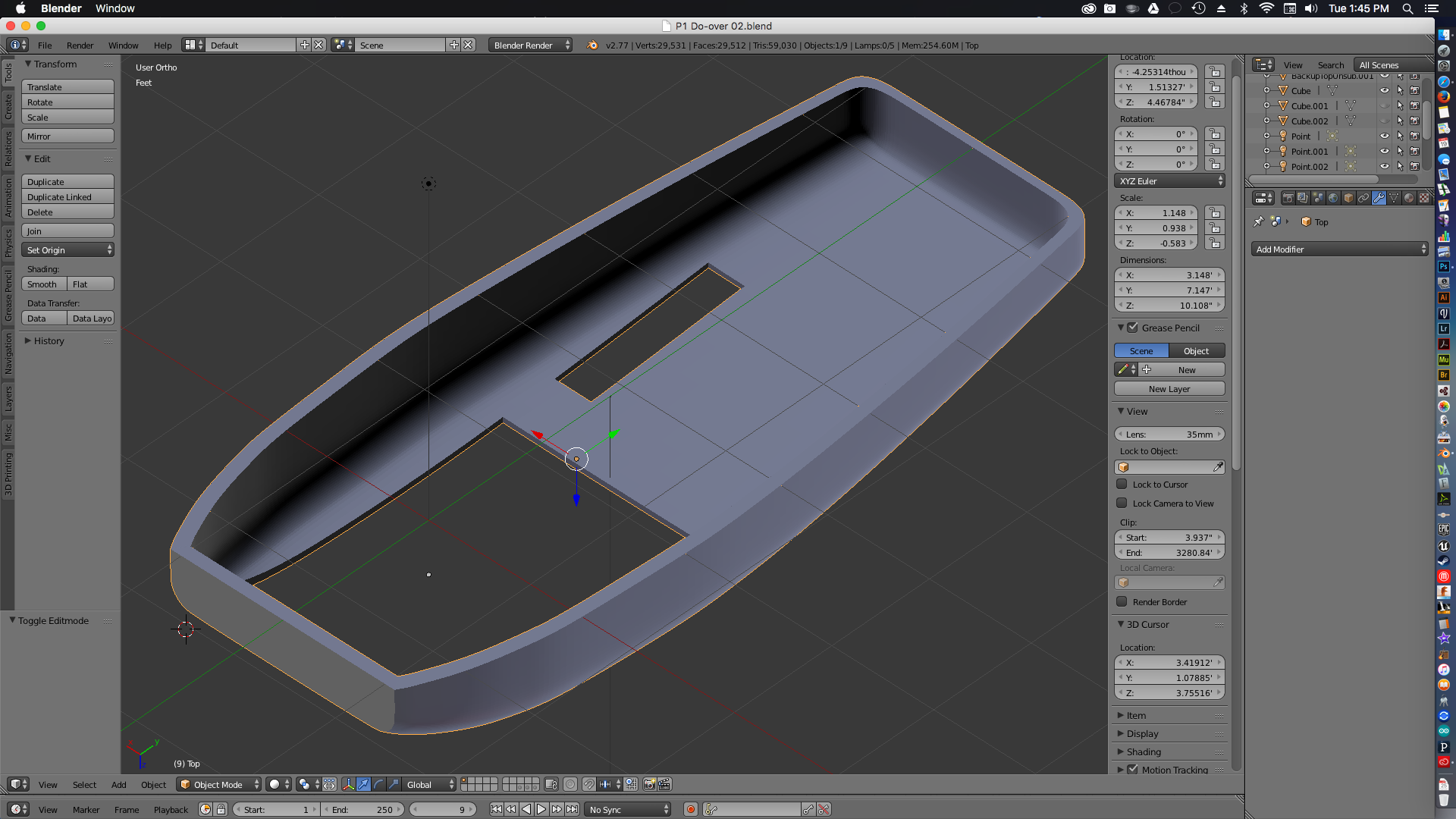
Task: Click the OpenGL render image camera icon
Action: [x=649, y=784]
